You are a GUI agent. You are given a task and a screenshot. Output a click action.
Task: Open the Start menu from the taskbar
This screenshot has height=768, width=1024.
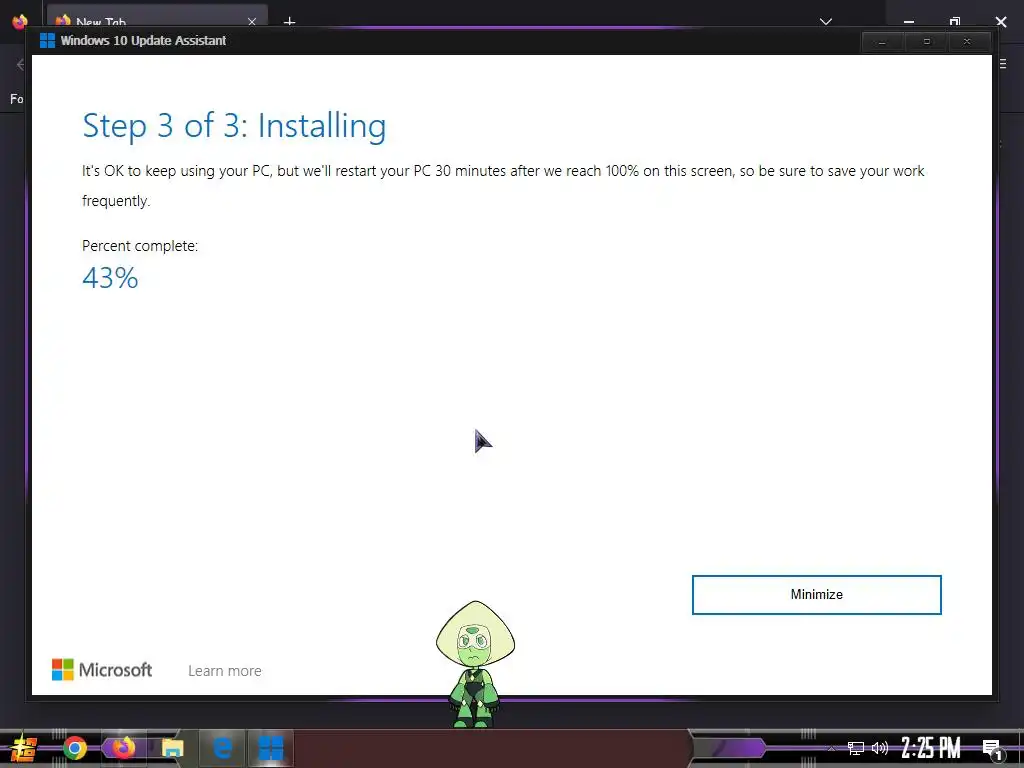coord(24,748)
